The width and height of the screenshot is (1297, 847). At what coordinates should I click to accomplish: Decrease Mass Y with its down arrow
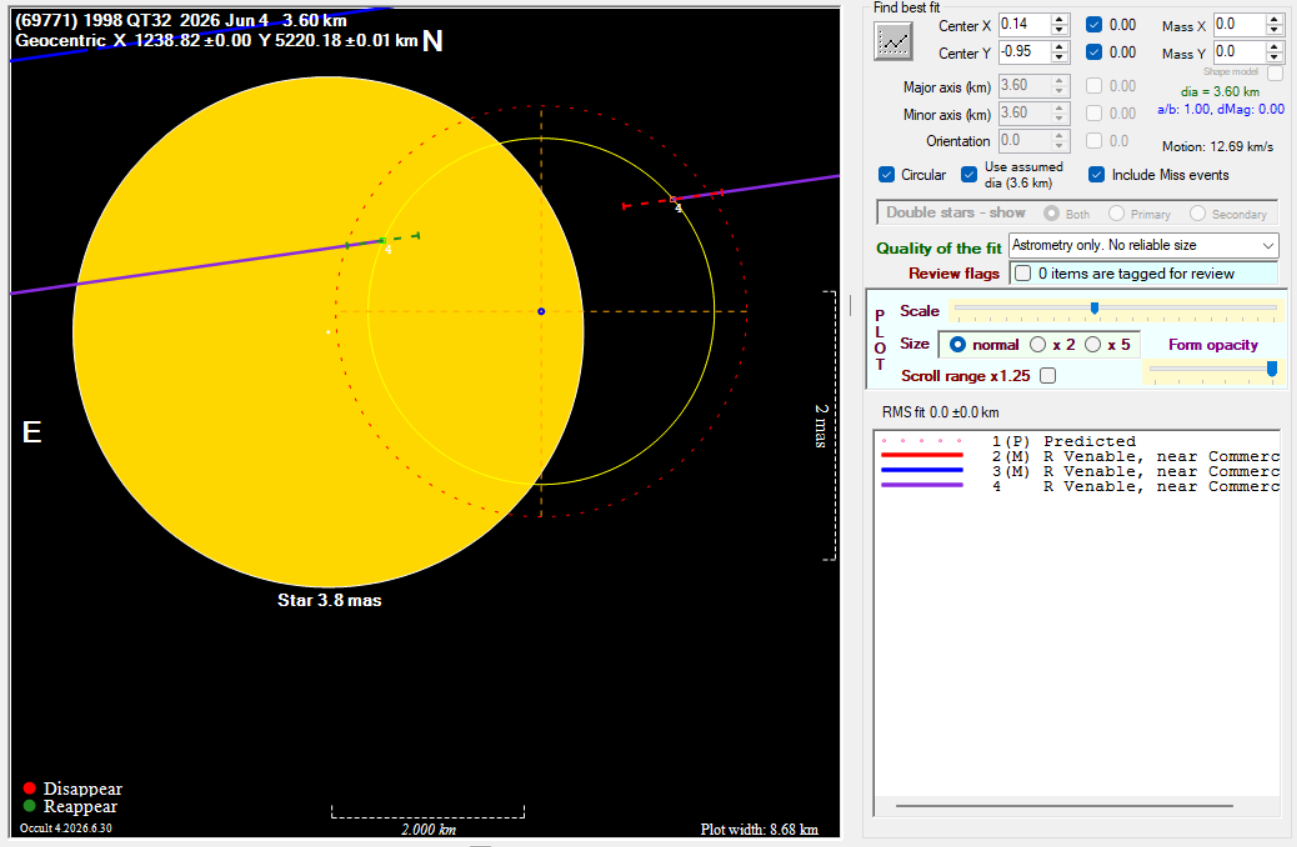[1274, 58]
